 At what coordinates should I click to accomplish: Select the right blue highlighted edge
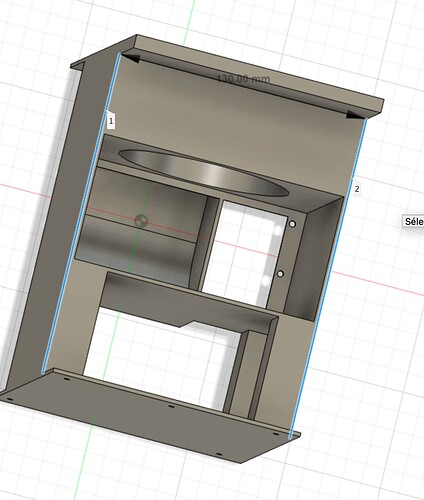329,277
